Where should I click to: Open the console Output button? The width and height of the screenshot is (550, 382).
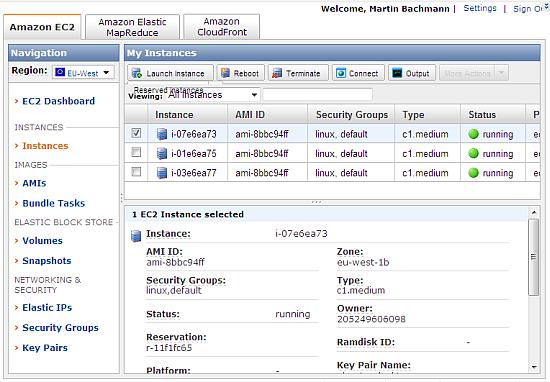click(x=412, y=73)
